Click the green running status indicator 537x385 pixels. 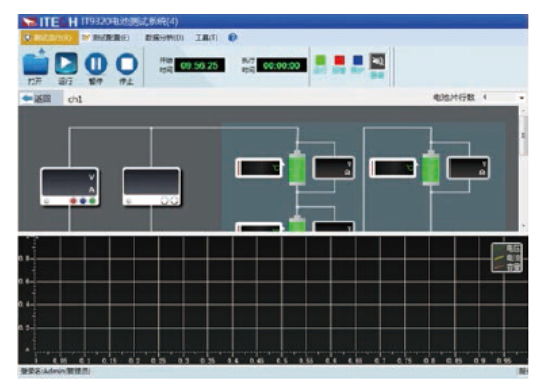320,61
